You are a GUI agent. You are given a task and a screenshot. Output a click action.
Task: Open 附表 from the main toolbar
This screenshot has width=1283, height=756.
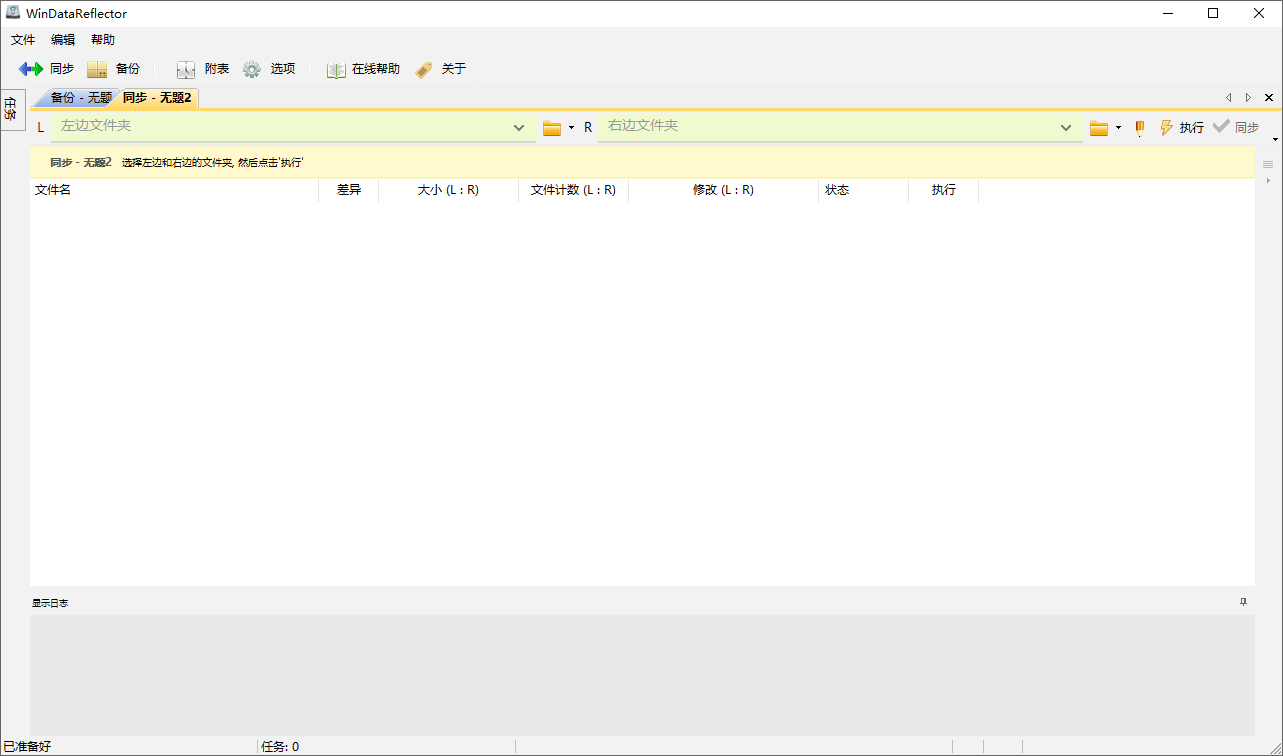click(x=203, y=69)
